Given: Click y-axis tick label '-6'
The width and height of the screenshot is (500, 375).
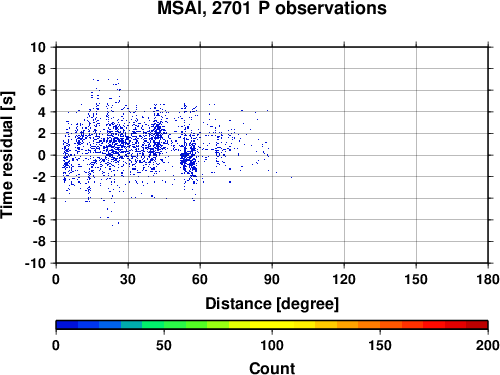Looking at the screenshot, I should coord(39,220).
